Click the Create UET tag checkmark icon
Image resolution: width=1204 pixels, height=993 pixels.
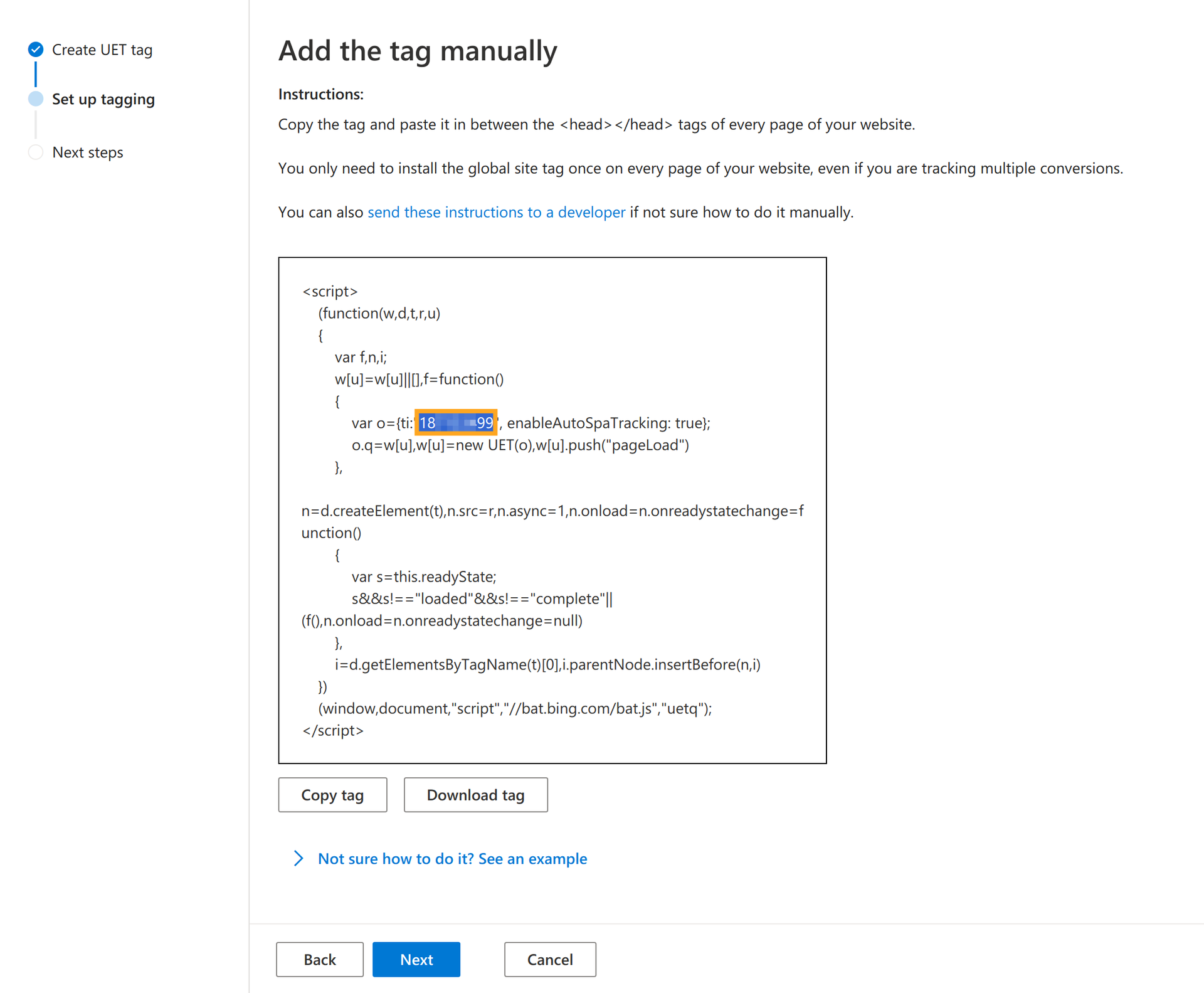36,50
